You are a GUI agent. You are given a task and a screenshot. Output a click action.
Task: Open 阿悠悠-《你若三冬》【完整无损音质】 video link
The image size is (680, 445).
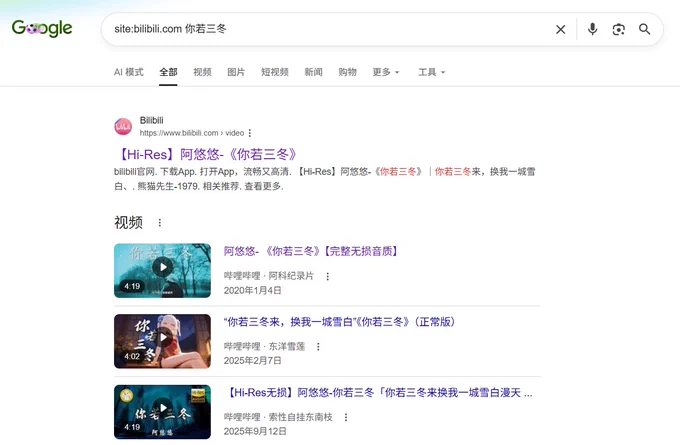pyautogui.click(x=312, y=251)
